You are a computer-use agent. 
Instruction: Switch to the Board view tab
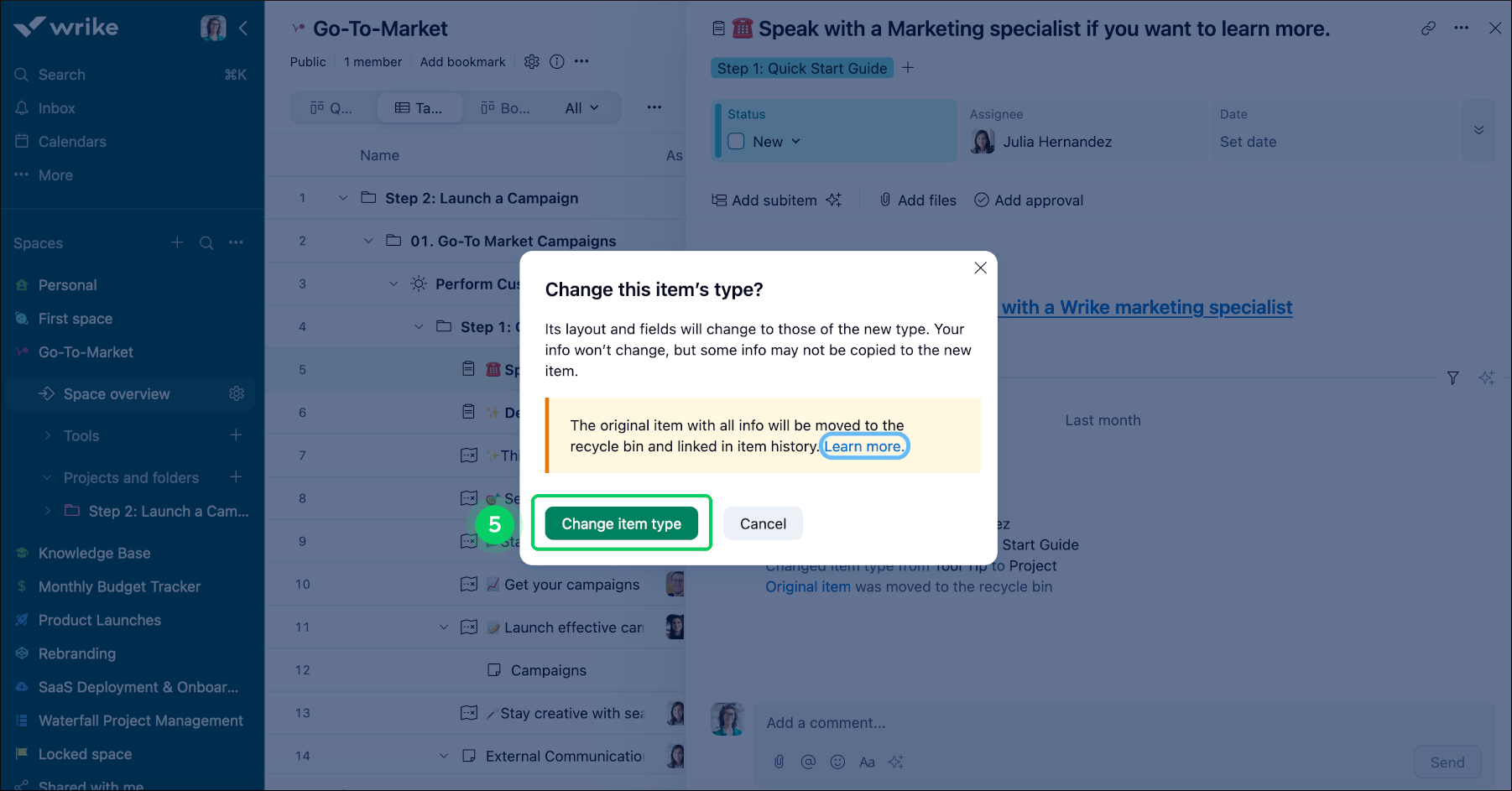tap(504, 108)
